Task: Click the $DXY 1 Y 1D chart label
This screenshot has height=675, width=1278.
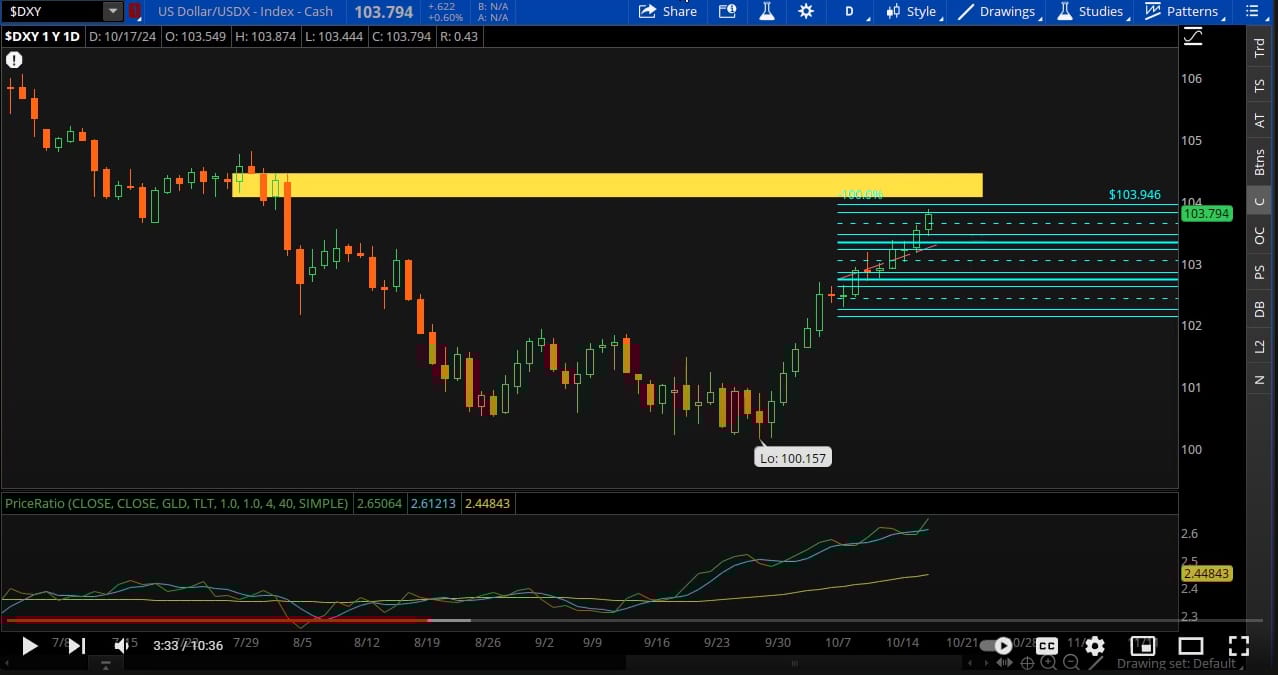Action: pos(42,36)
